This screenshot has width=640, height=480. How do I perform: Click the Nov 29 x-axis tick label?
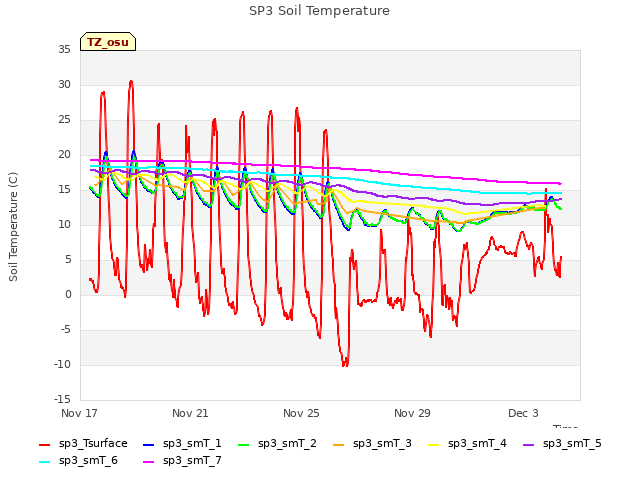[412, 413]
